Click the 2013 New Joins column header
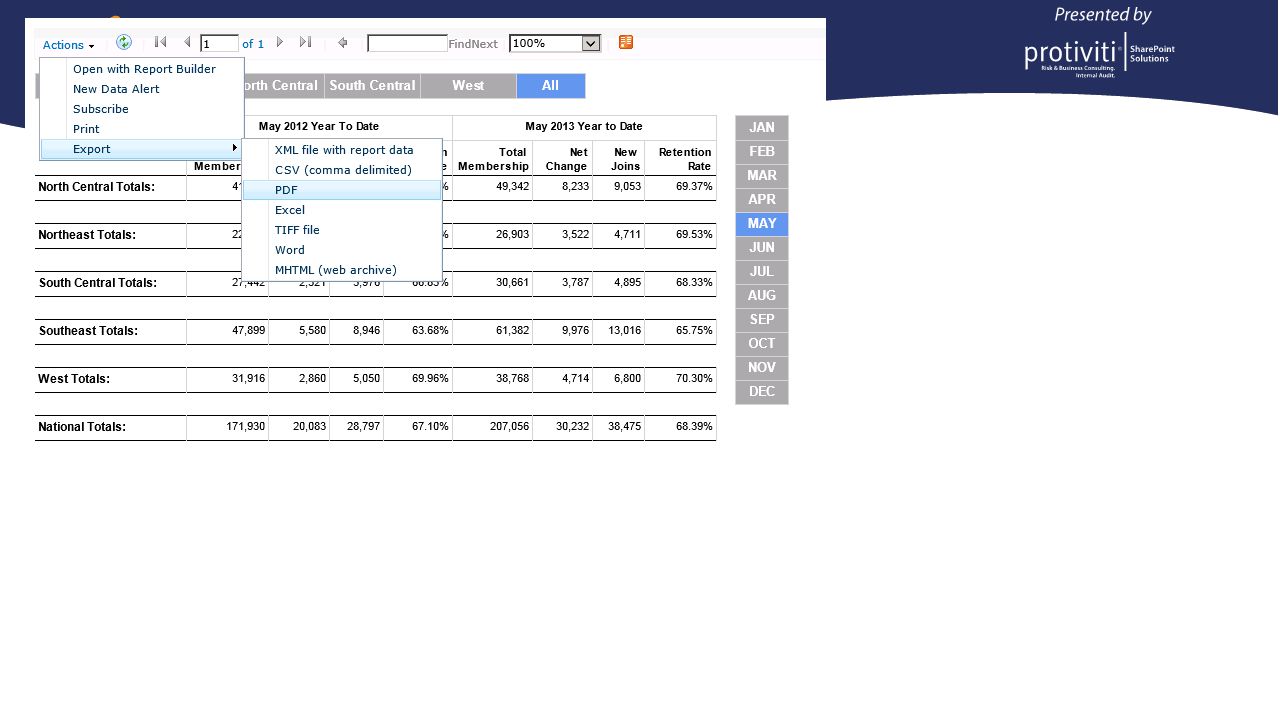 pyautogui.click(x=625, y=159)
